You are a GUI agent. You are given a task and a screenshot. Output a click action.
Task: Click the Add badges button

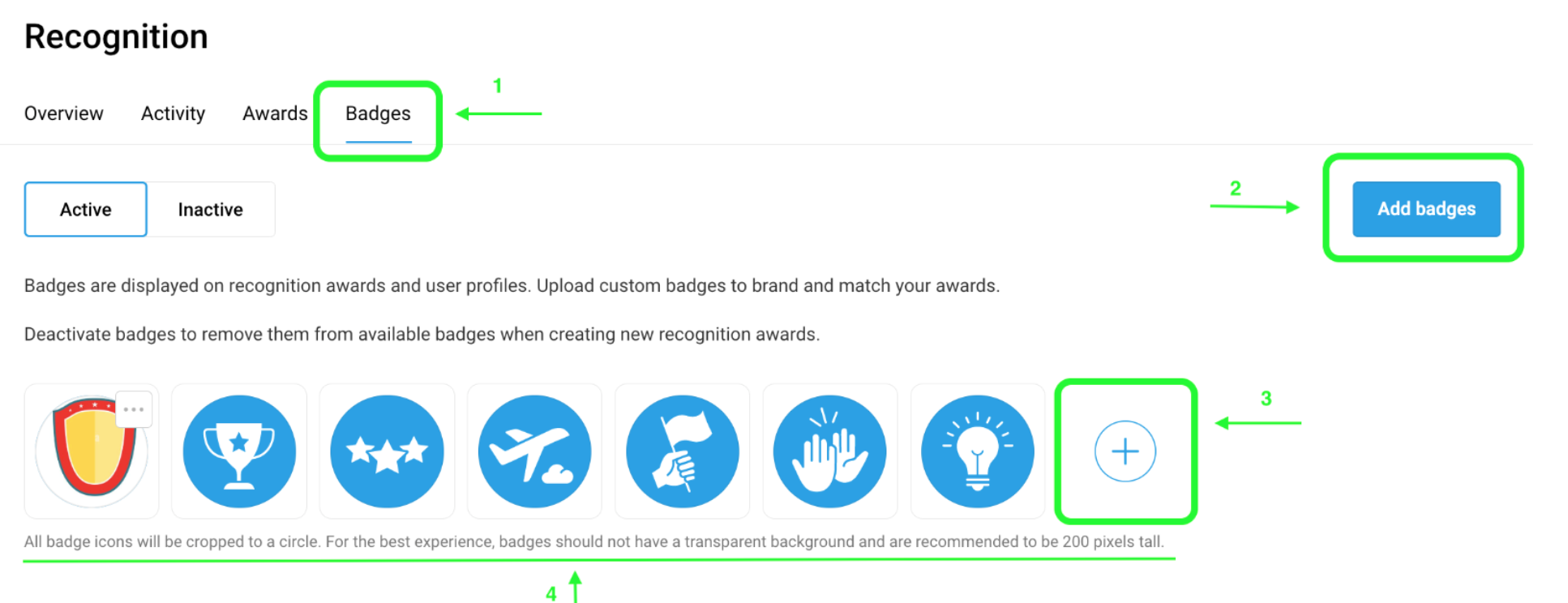1426,209
